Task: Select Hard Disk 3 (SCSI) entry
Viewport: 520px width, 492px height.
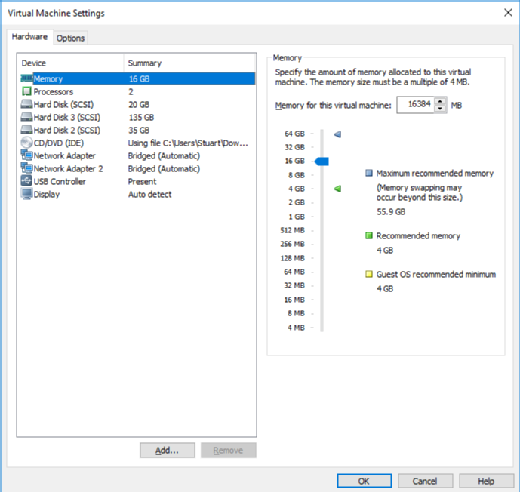Action: click(x=137, y=117)
